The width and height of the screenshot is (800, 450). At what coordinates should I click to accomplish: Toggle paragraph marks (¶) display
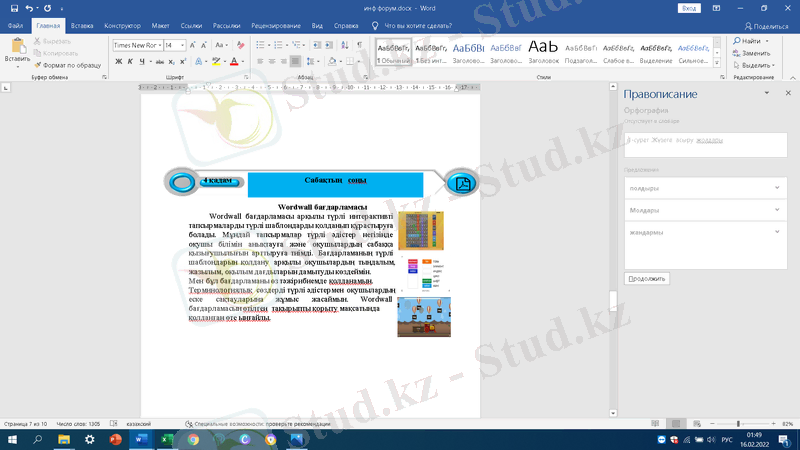(360, 45)
